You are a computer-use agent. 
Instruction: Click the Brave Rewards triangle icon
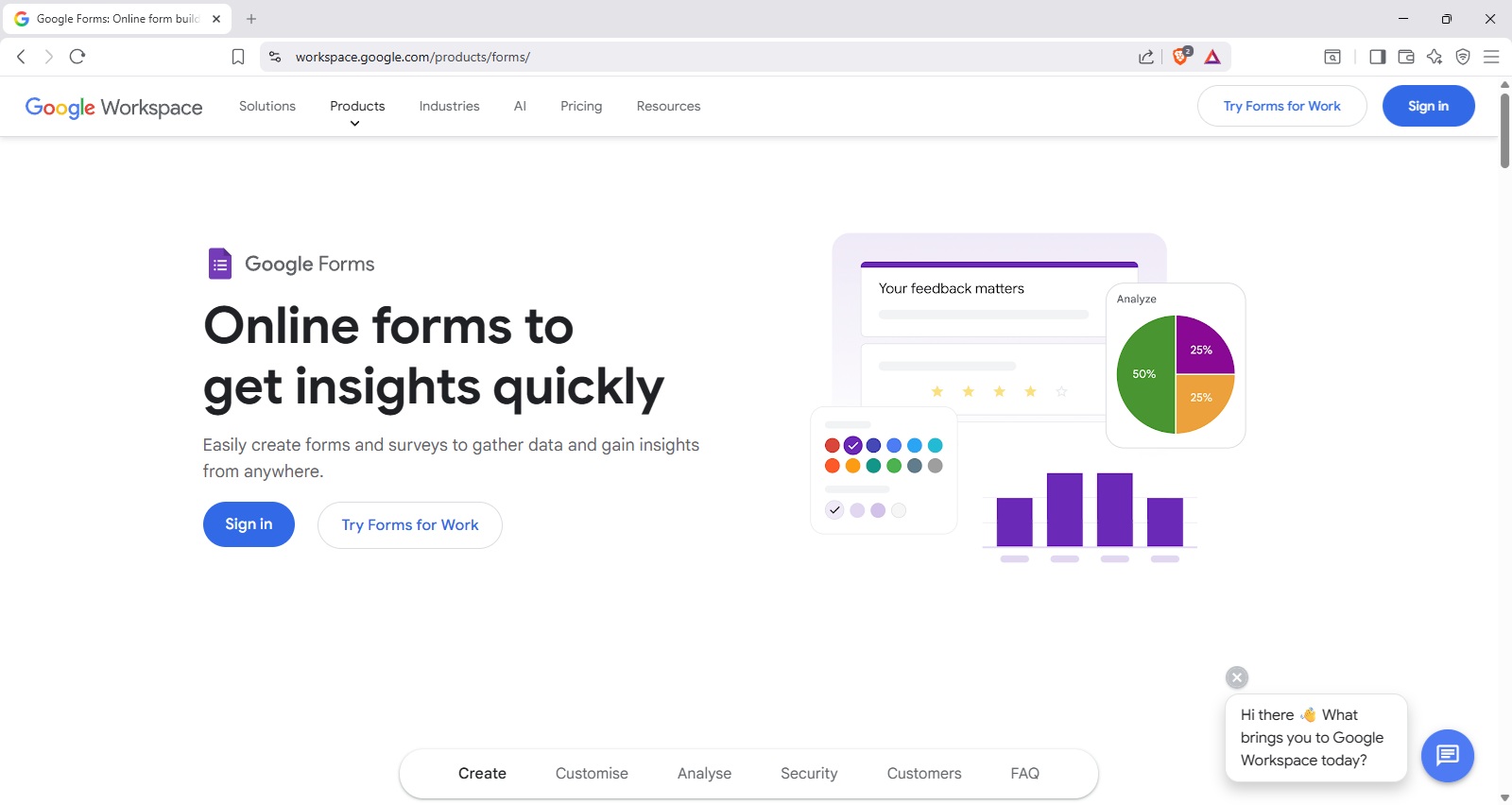[x=1212, y=57]
